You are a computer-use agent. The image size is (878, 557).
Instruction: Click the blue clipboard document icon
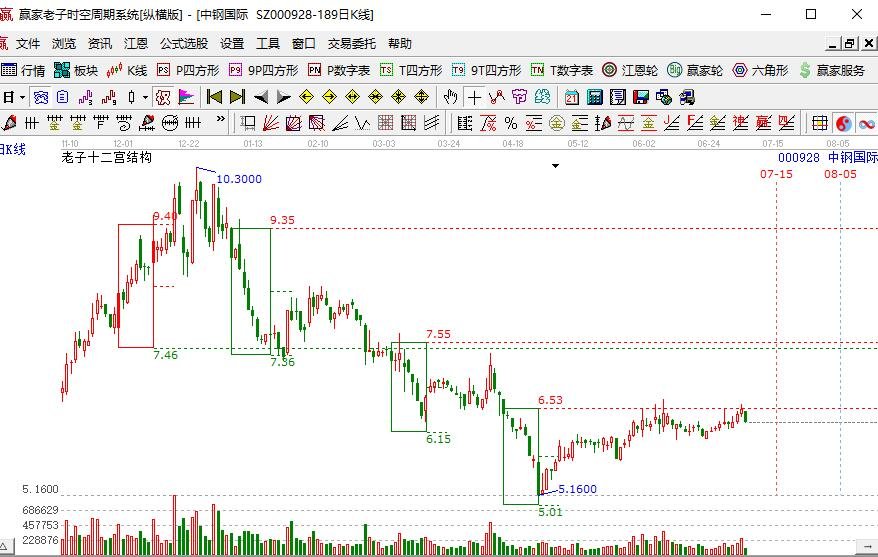coord(63,97)
